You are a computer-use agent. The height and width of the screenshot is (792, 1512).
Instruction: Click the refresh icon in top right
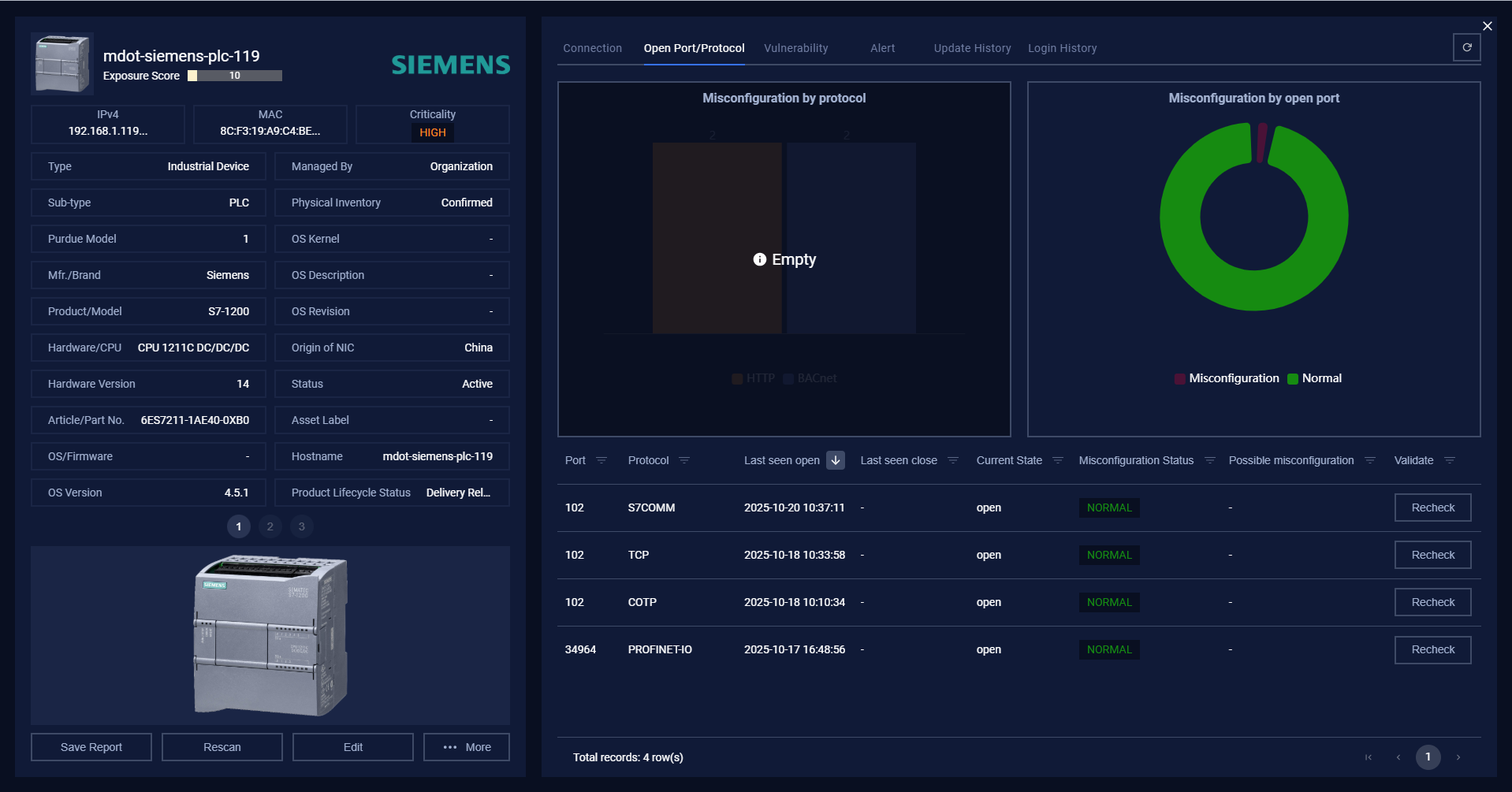[1466, 47]
